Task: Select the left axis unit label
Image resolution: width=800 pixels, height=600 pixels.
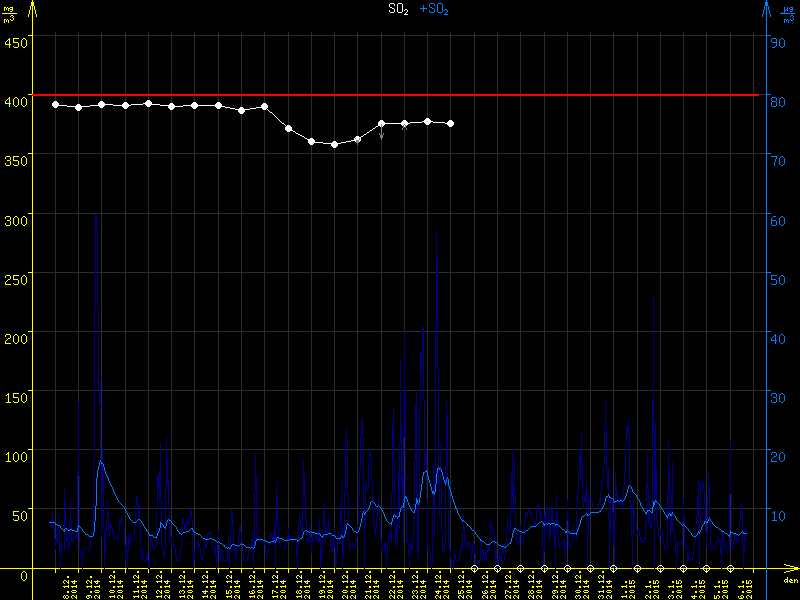Action: pyautogui.click(x=11, y=13)
